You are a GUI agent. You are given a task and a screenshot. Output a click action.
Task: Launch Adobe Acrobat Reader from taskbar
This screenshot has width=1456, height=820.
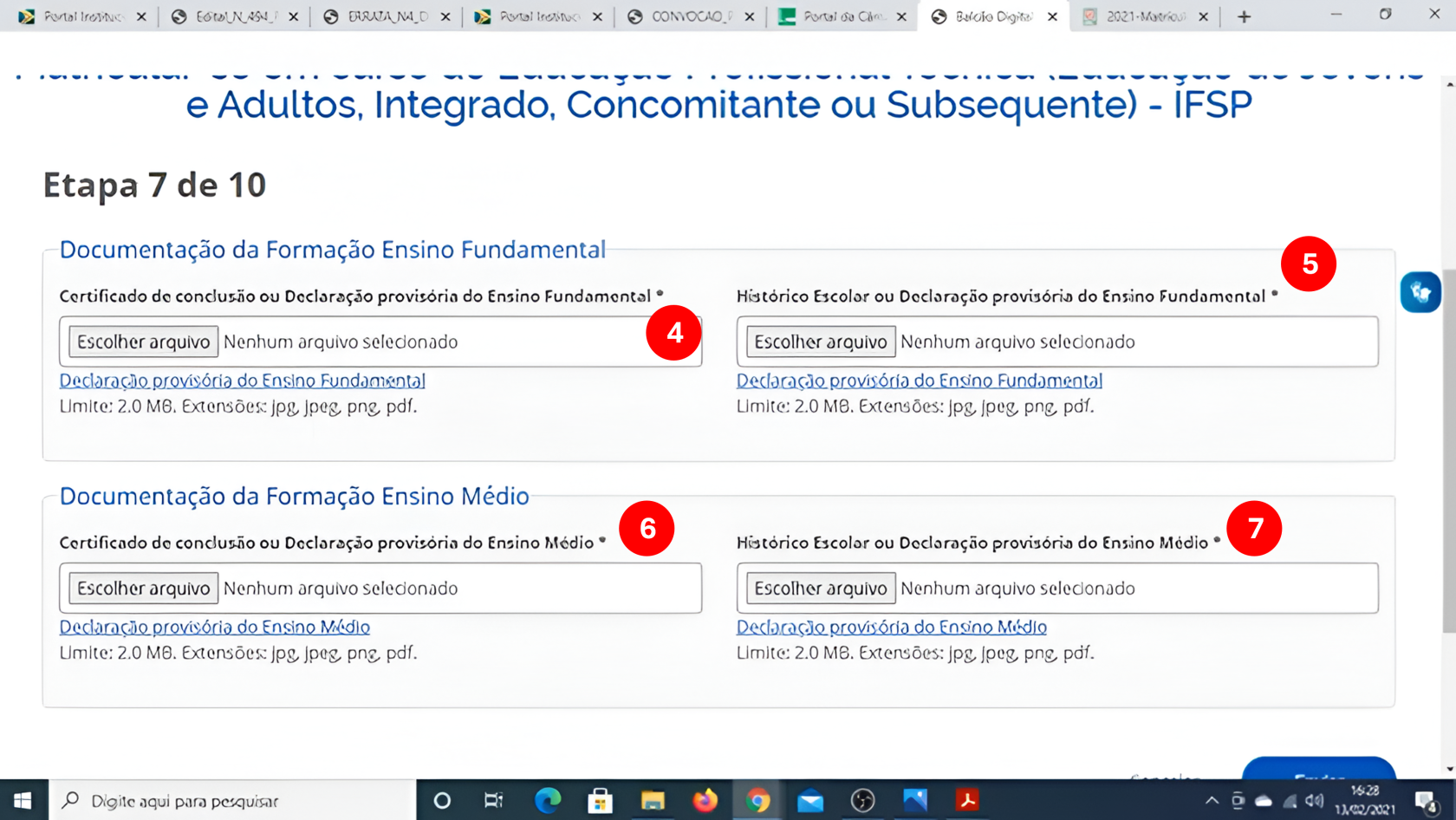point(967,800)
